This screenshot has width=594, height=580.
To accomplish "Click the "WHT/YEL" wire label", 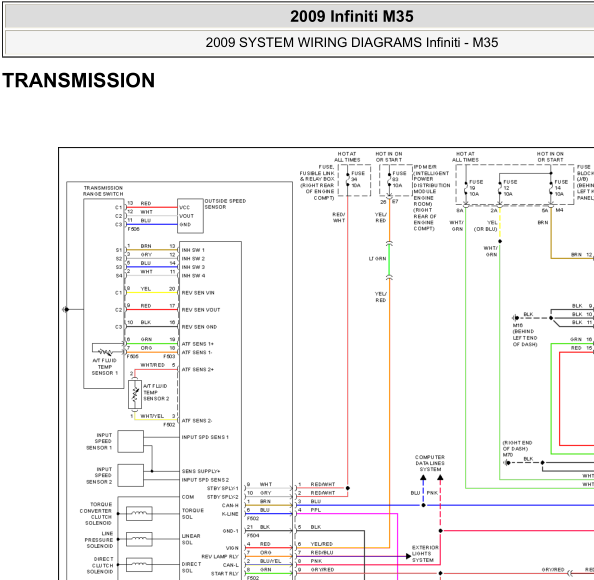I will pyautogui.click(x=152, y=416).
